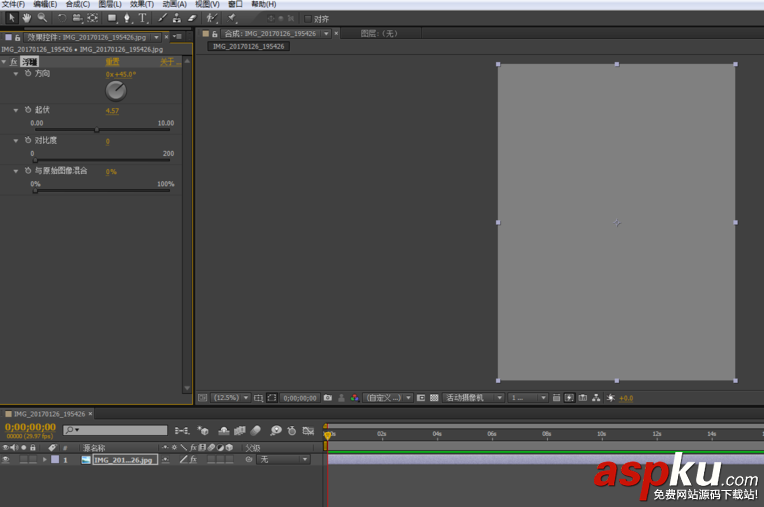Click the reset exposure icon

coord(611,398)
